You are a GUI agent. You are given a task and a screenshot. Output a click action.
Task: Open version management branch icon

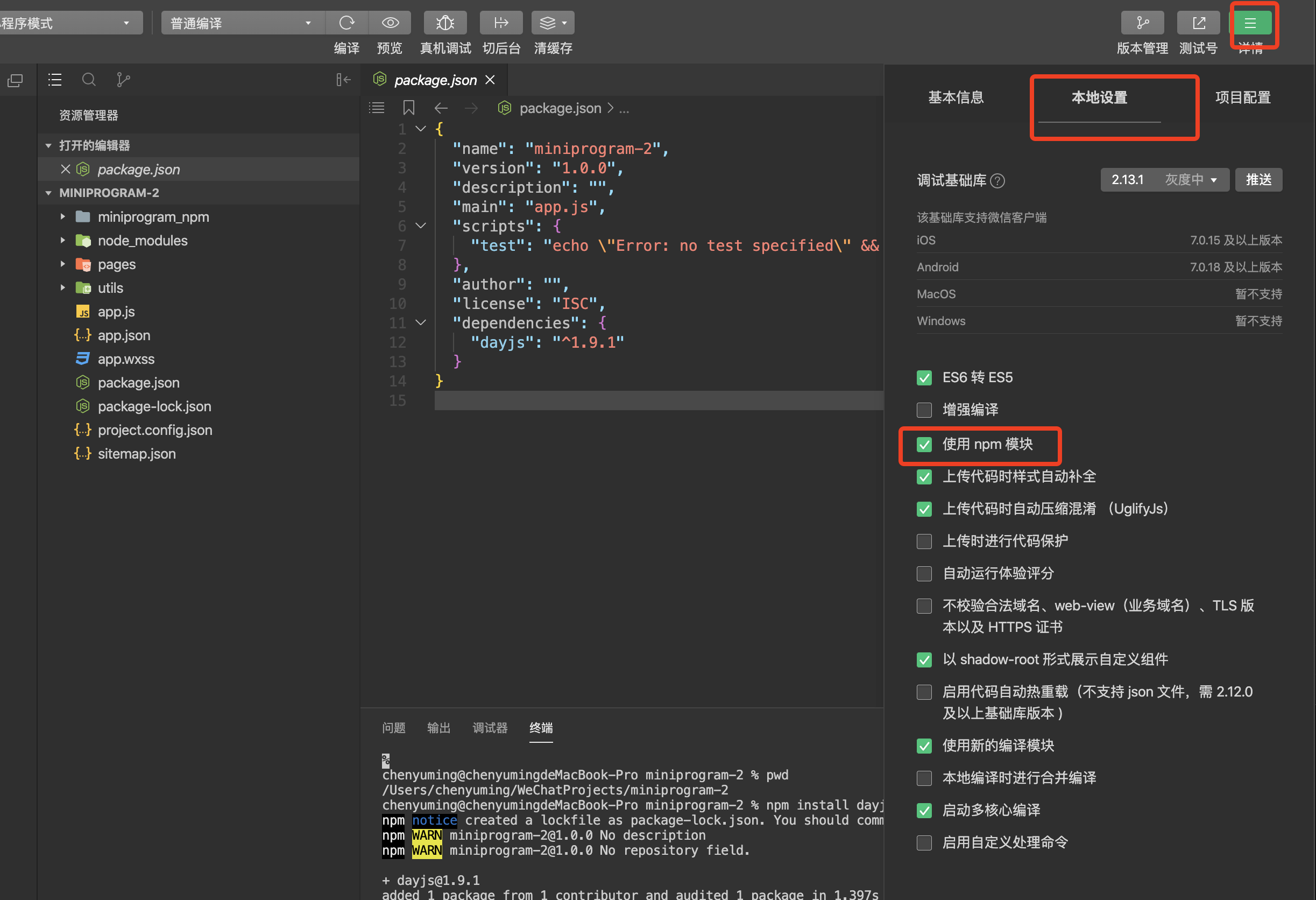pos(1142,23)
